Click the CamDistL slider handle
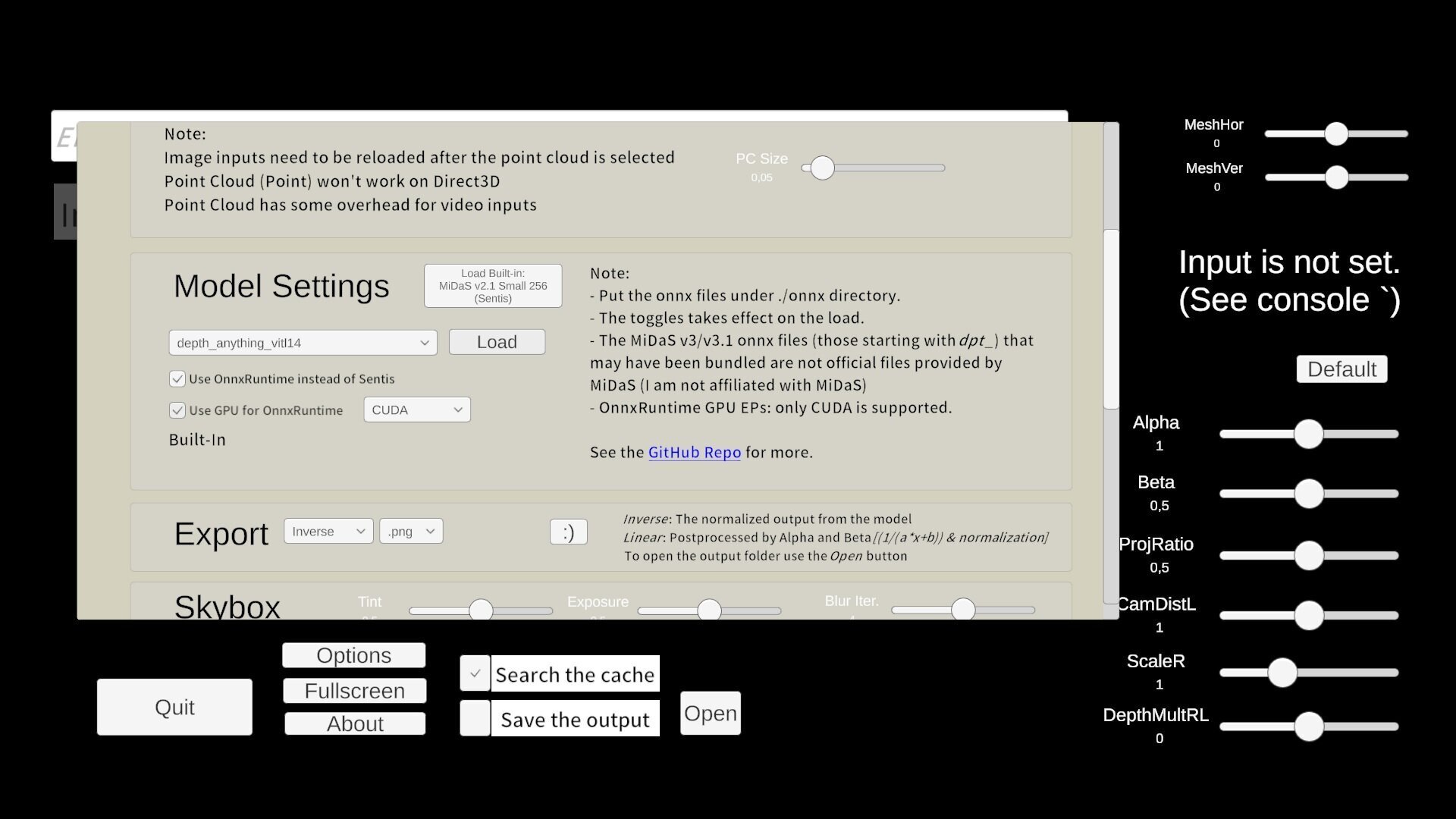Screen dimensions: 1456x819 [x=1309, y=615]
